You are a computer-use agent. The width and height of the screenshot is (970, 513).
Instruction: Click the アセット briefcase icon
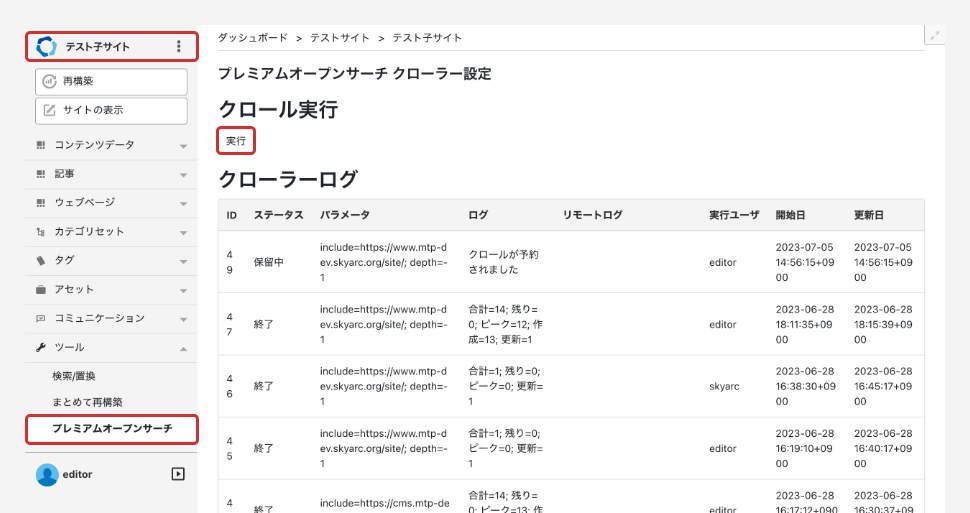point(41,290)
